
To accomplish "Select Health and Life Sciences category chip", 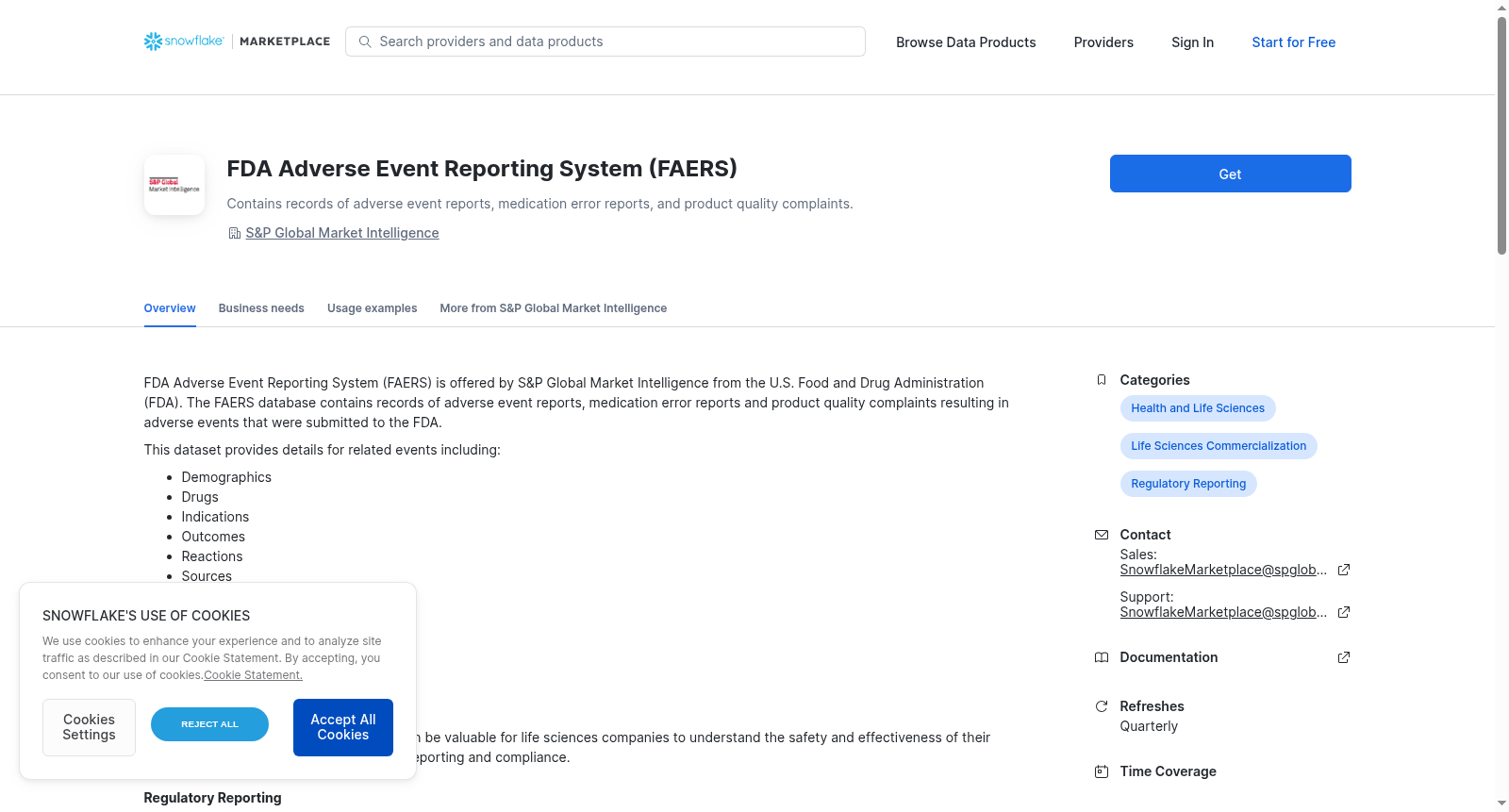I will 1198,408.
